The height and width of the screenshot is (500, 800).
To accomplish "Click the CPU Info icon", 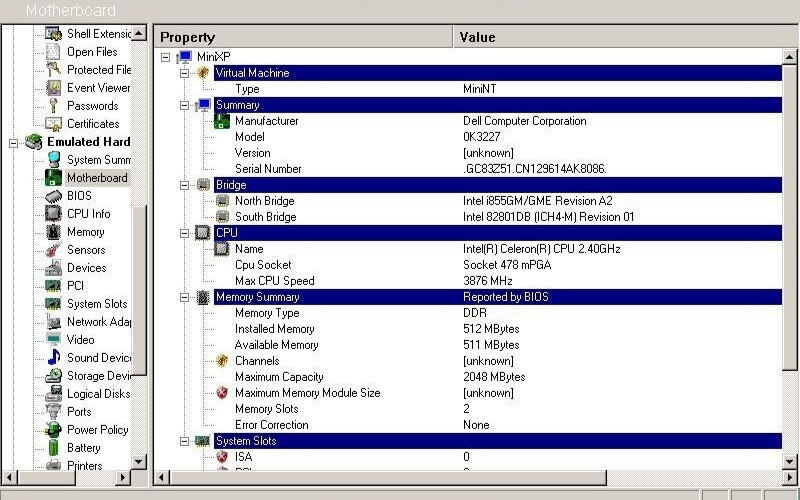I will coord(53,214).
